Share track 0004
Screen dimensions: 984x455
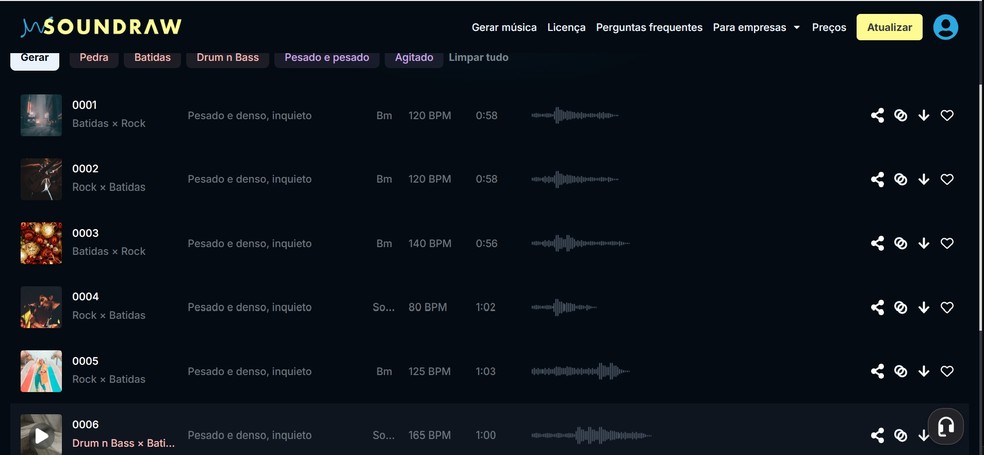[x=877, y=308]
